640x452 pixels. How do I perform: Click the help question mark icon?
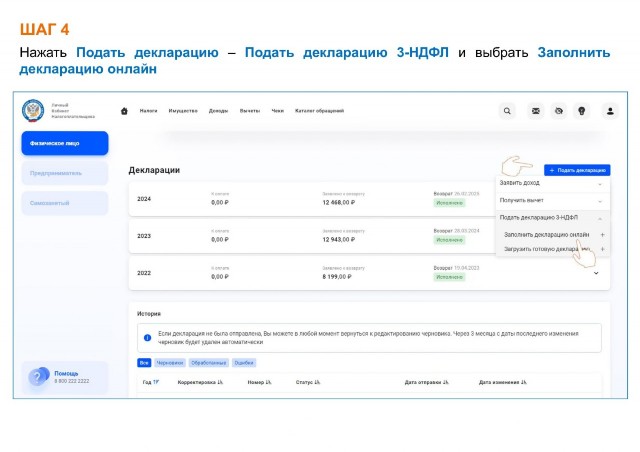click(39, 377)
